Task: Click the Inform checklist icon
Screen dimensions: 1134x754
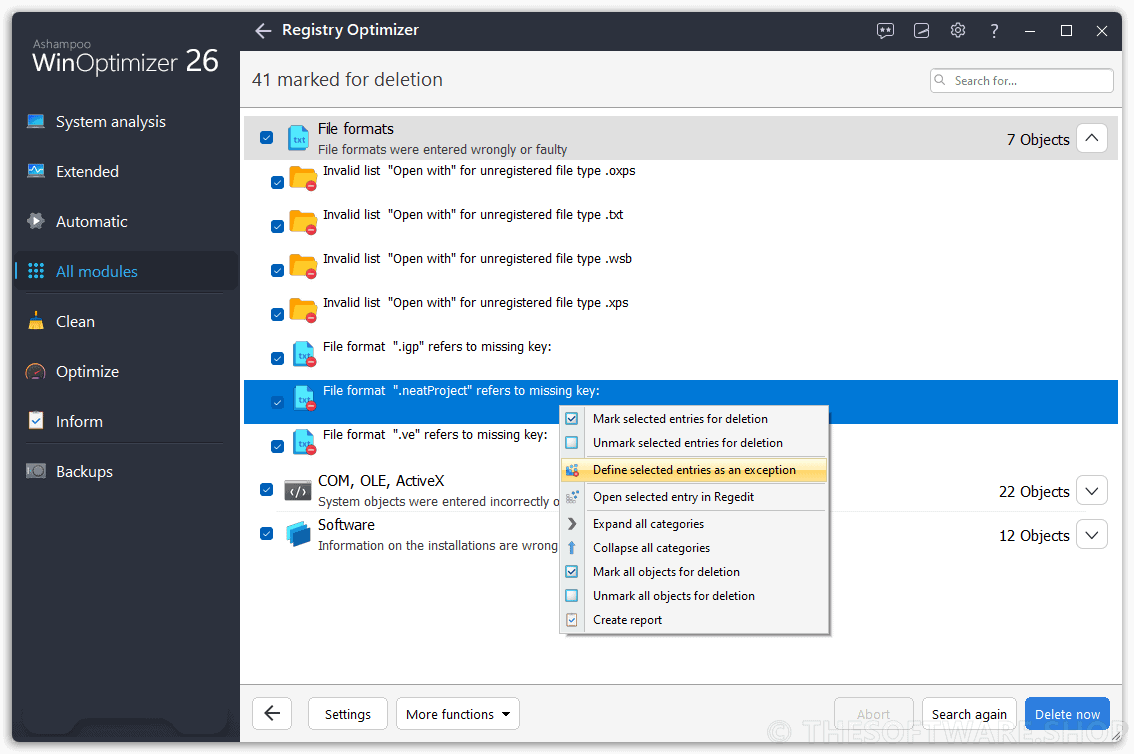Action: [x=35, y=421]
